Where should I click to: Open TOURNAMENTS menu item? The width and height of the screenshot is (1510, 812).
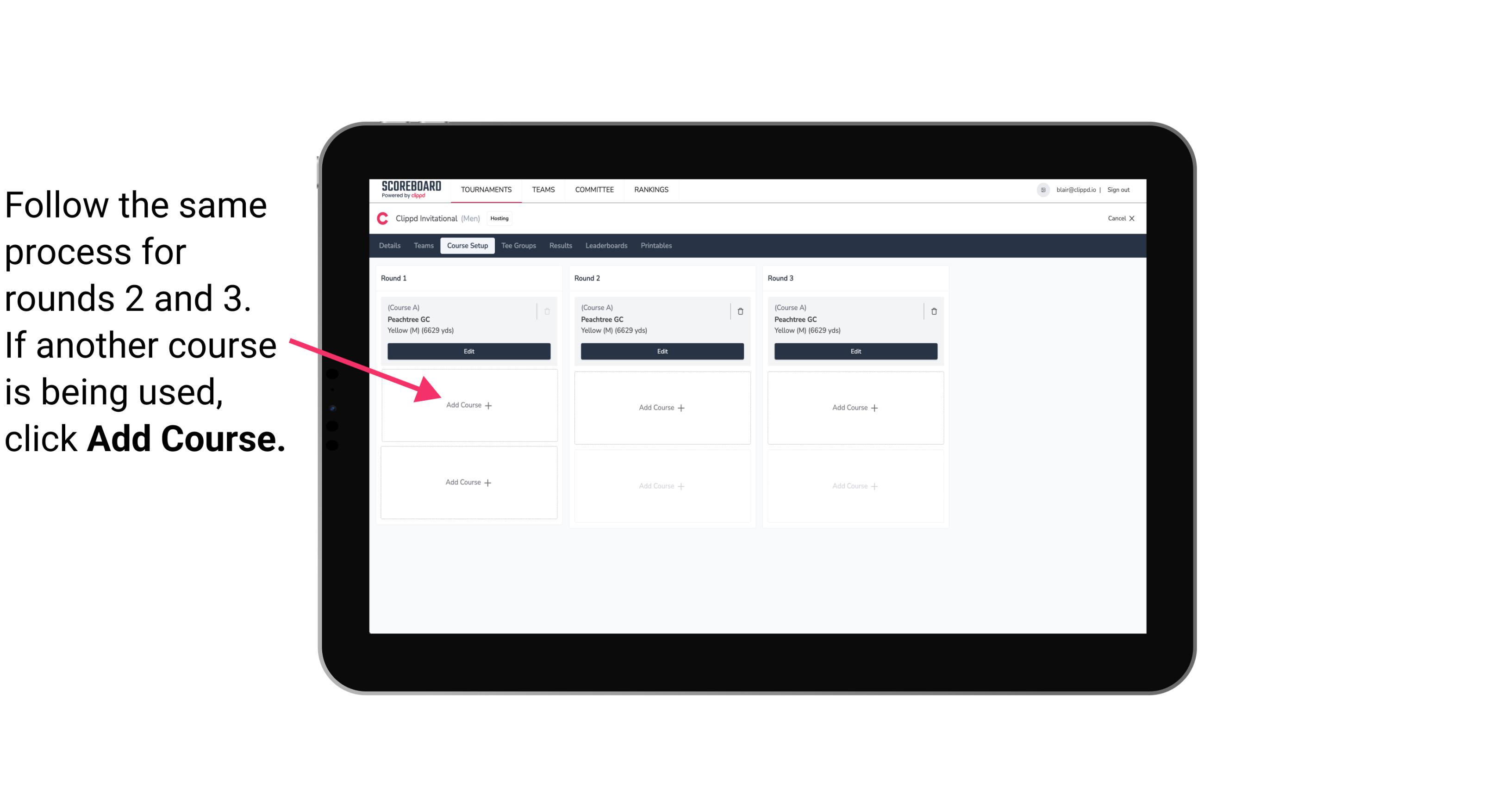(486, 189)
